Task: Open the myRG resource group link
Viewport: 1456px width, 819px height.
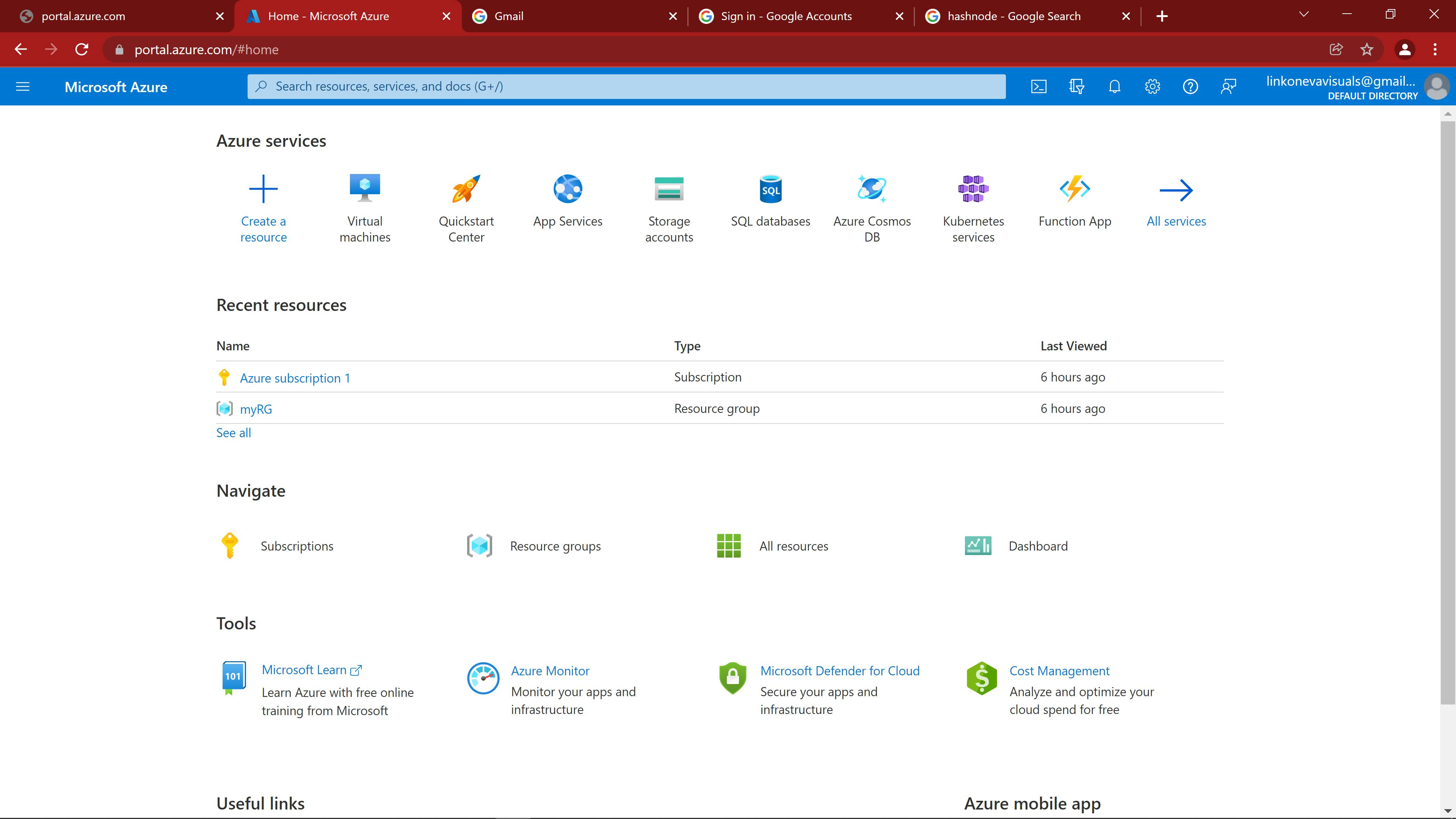Action: coord(256,409)
